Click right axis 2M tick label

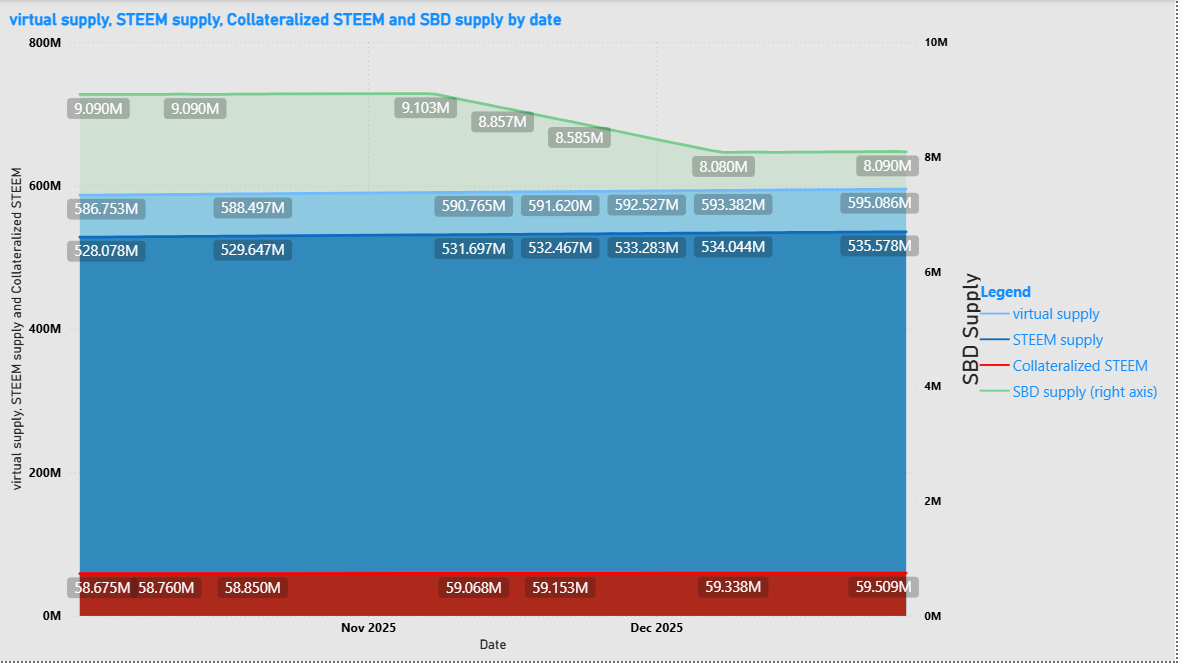point(932,501)
